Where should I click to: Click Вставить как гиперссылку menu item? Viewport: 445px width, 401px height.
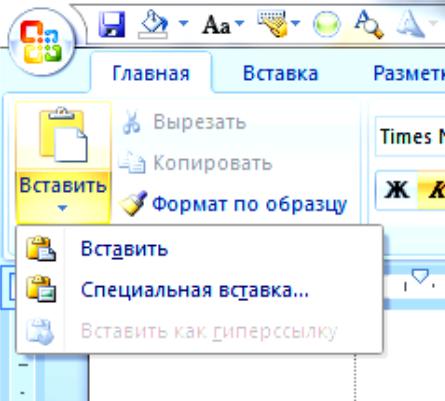point(199,331)
